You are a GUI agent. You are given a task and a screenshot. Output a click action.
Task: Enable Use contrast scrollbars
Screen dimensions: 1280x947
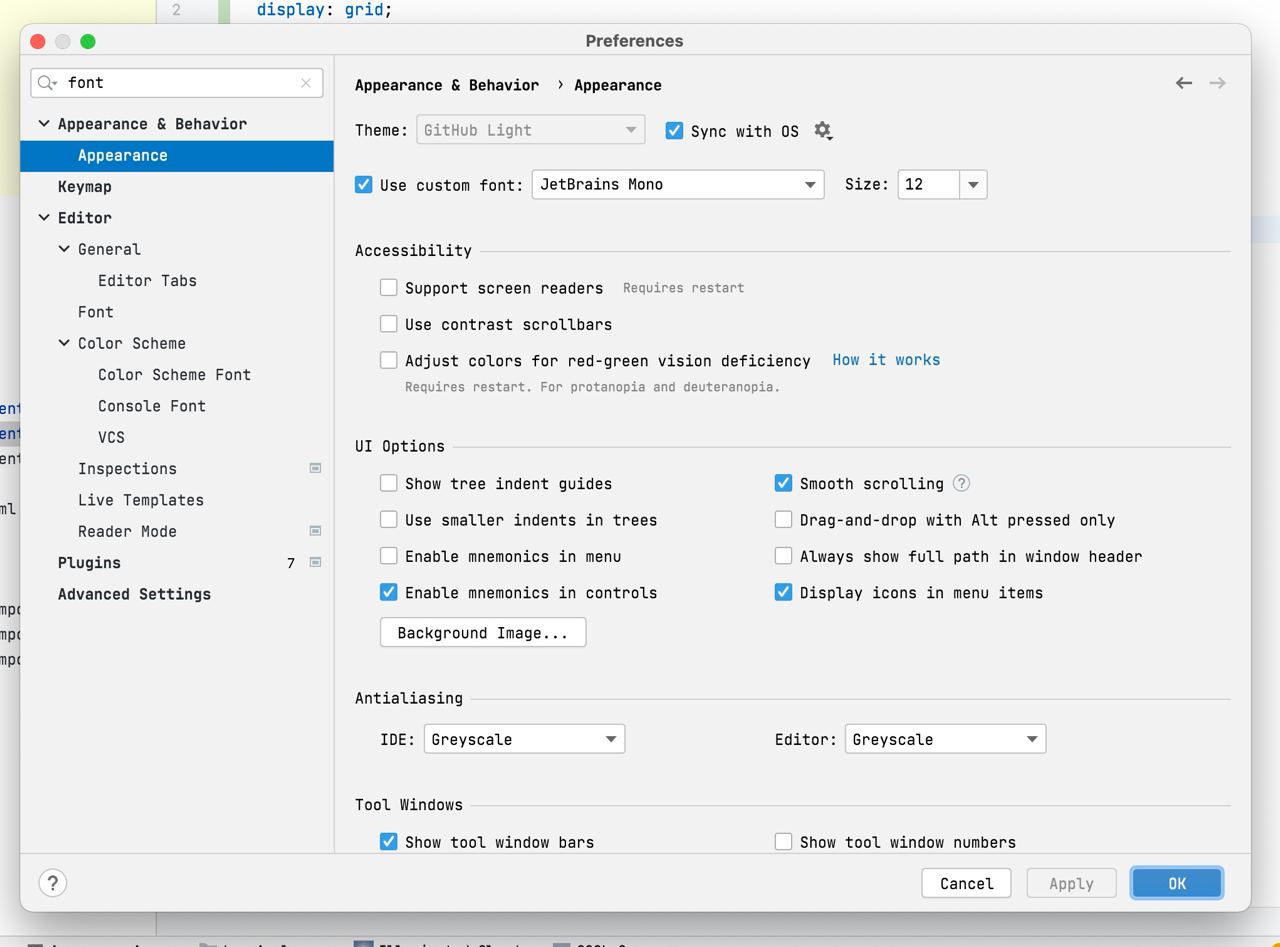[x=389, y=324]
